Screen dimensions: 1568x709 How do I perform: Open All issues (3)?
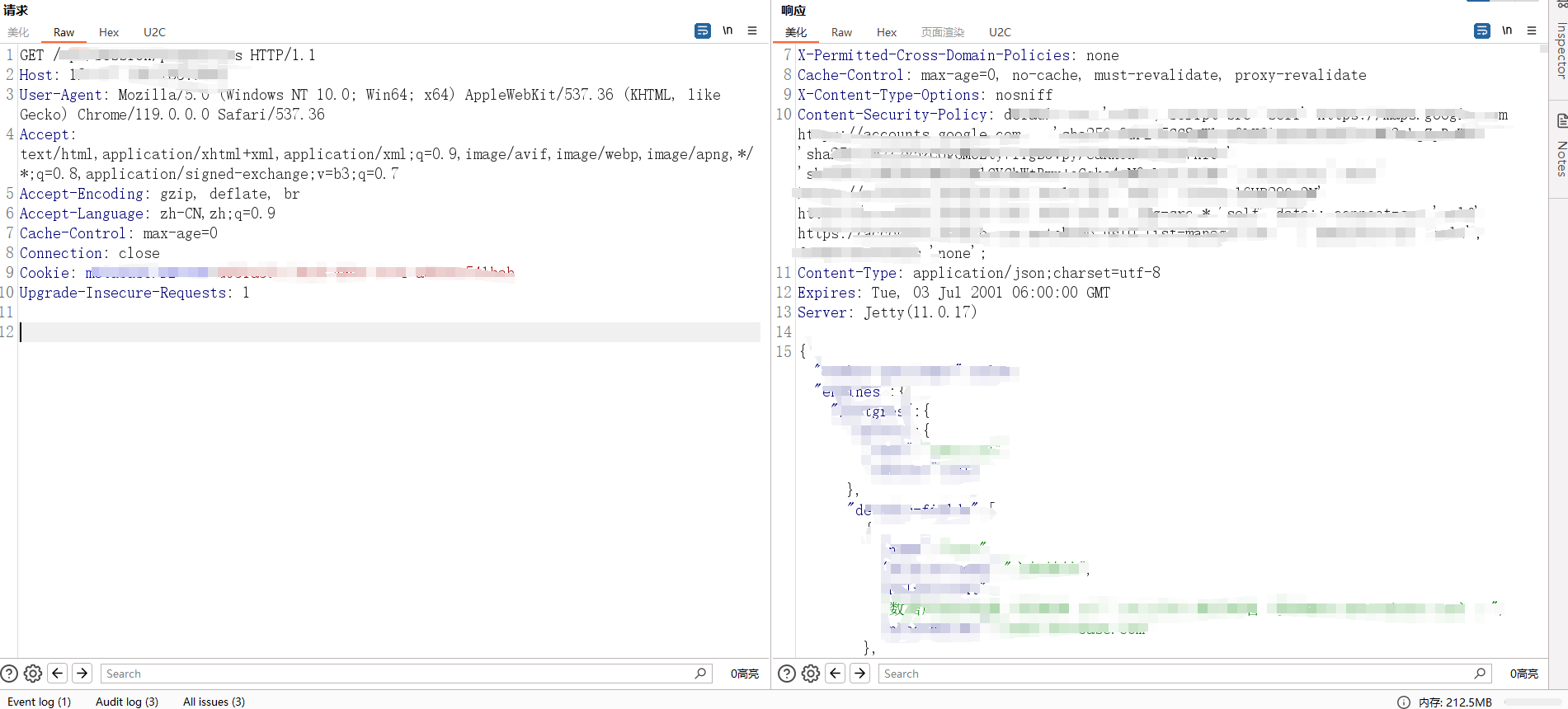(x=214, y=702)
